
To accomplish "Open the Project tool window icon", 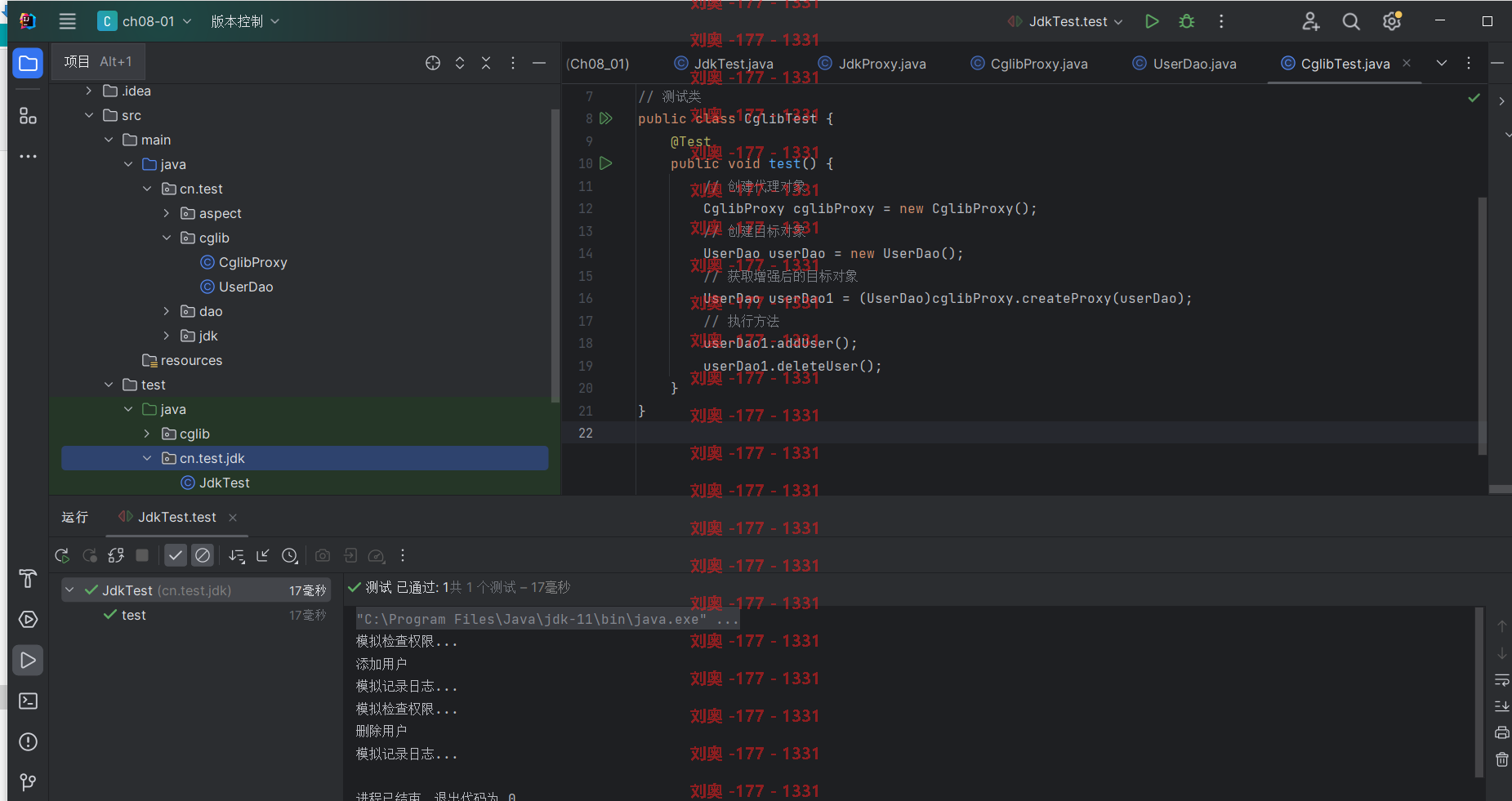I will point(28,64).
